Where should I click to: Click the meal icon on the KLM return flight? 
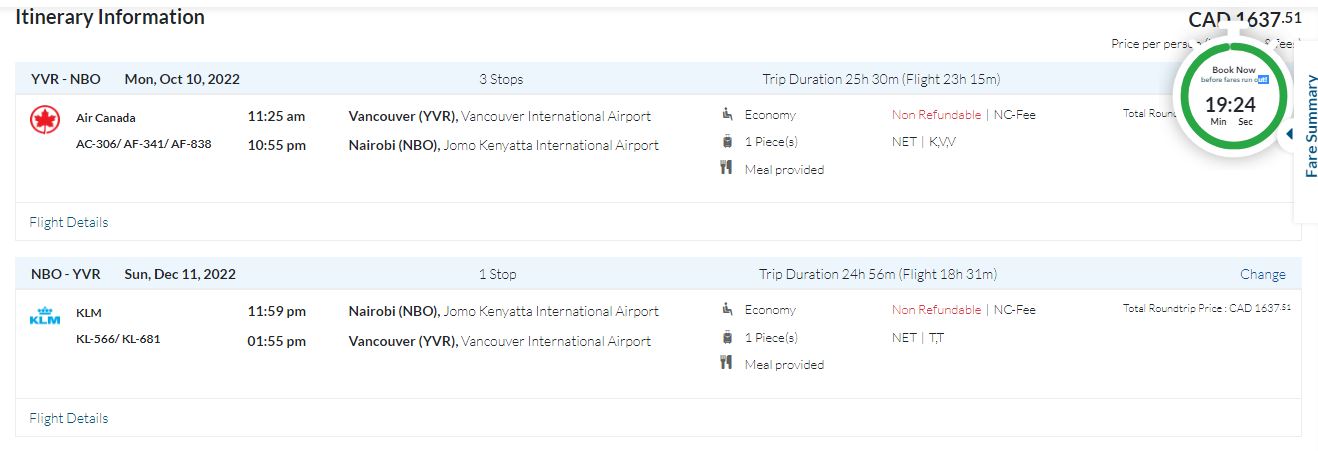point(727,364)
